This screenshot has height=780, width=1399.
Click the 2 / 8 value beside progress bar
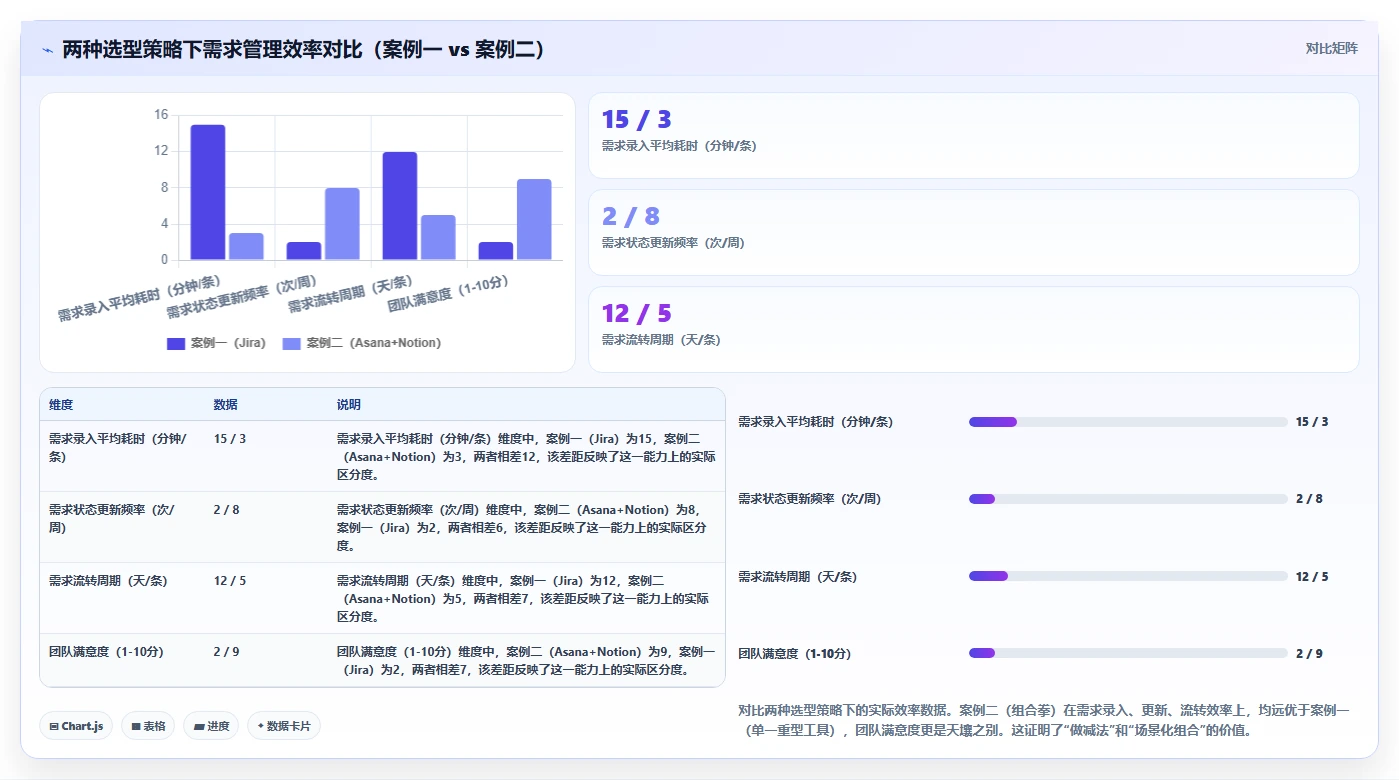(x=1309, y=499)
